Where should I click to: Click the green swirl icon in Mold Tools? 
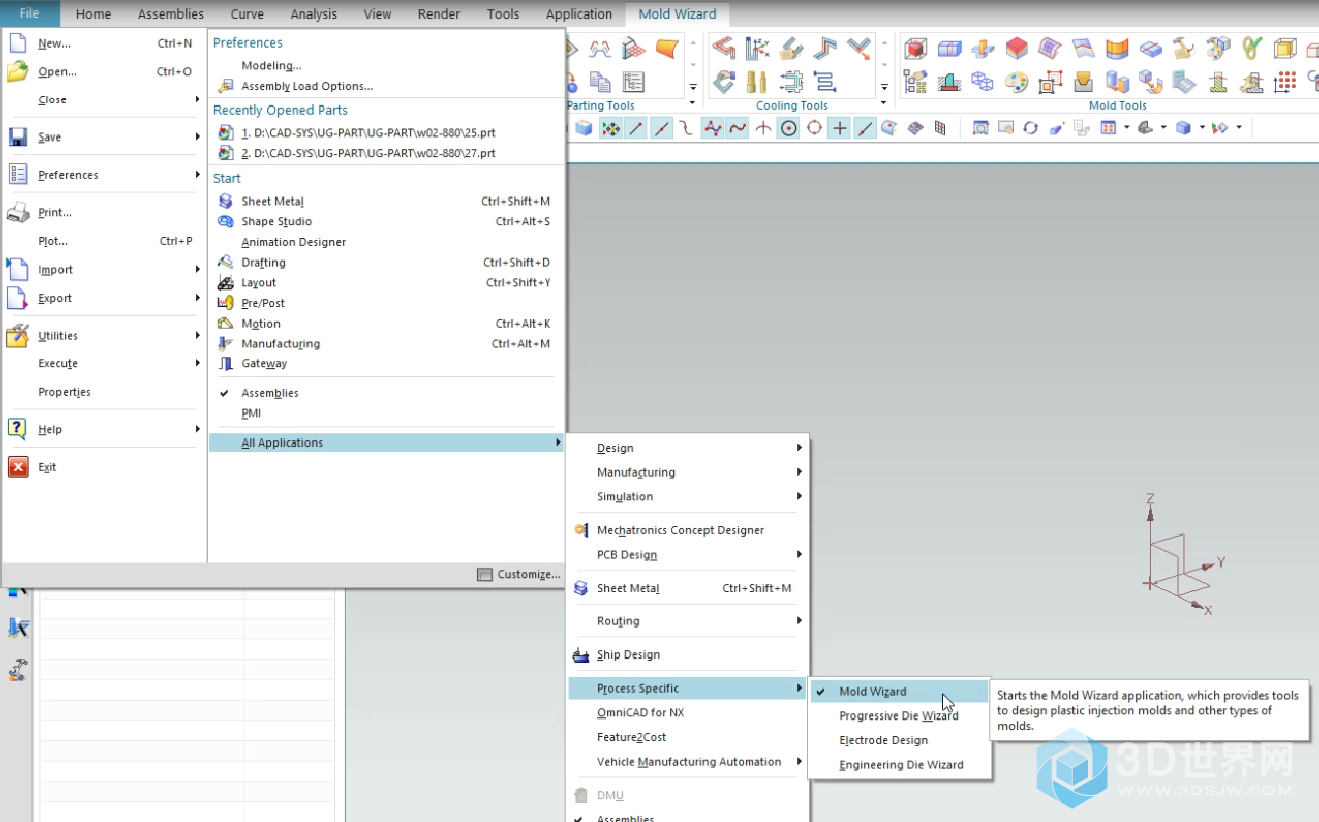pyautogui.click(x=1252, y=48)
